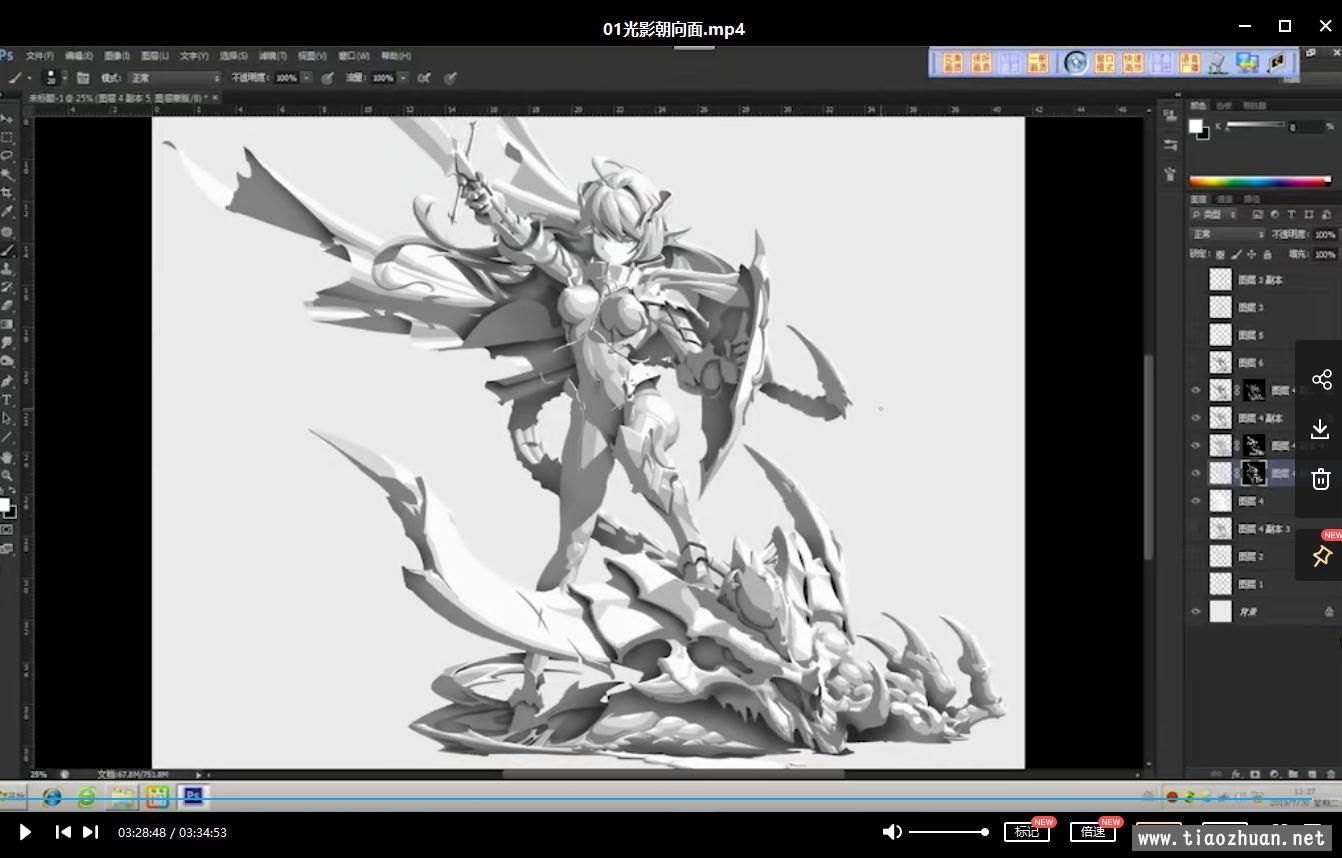This screenshot has width=1342, height=858.
Task: Click the download icon on right sidebar
Action: click(1321, 429)
